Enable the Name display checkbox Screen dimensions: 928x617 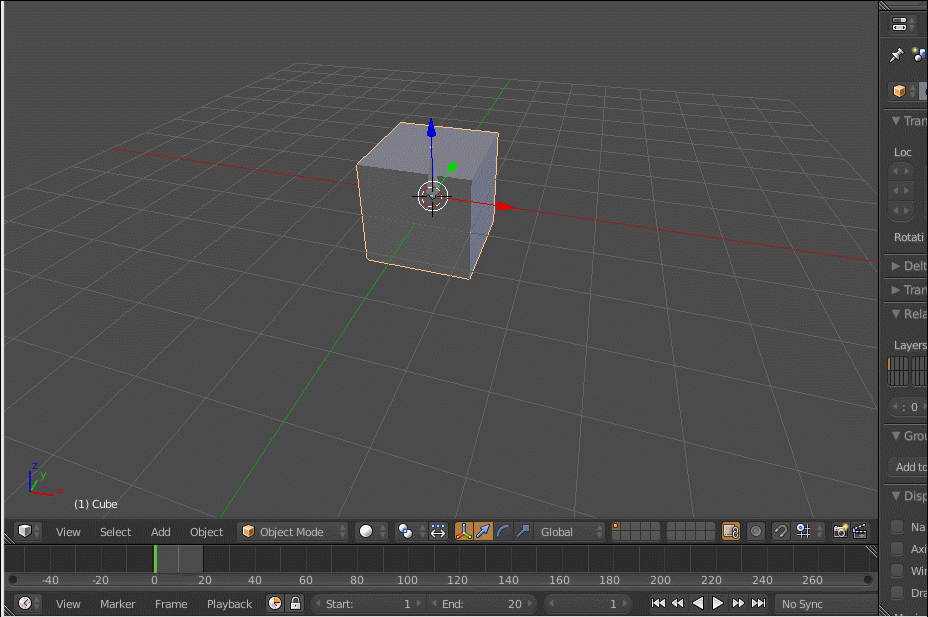click(x=897, y=526)
